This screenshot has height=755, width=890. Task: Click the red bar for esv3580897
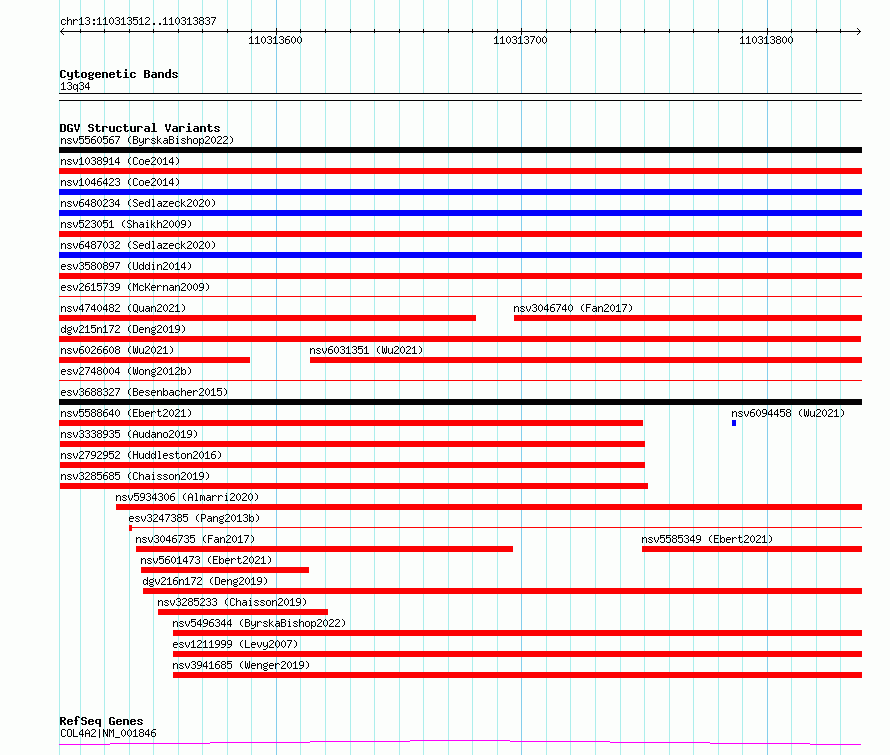point(460,276)
